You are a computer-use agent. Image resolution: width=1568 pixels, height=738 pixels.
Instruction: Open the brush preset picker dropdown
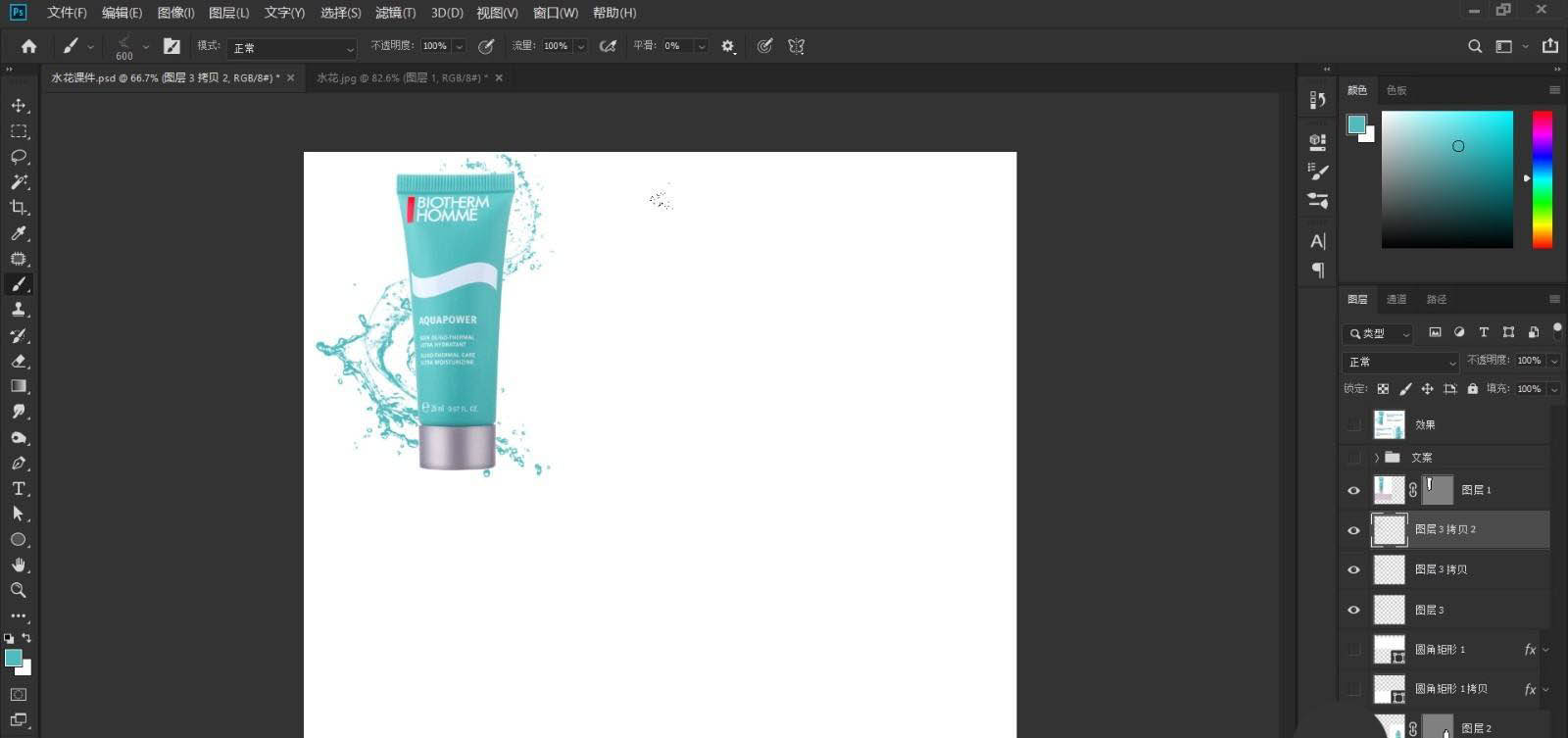[x=145, y=46]
